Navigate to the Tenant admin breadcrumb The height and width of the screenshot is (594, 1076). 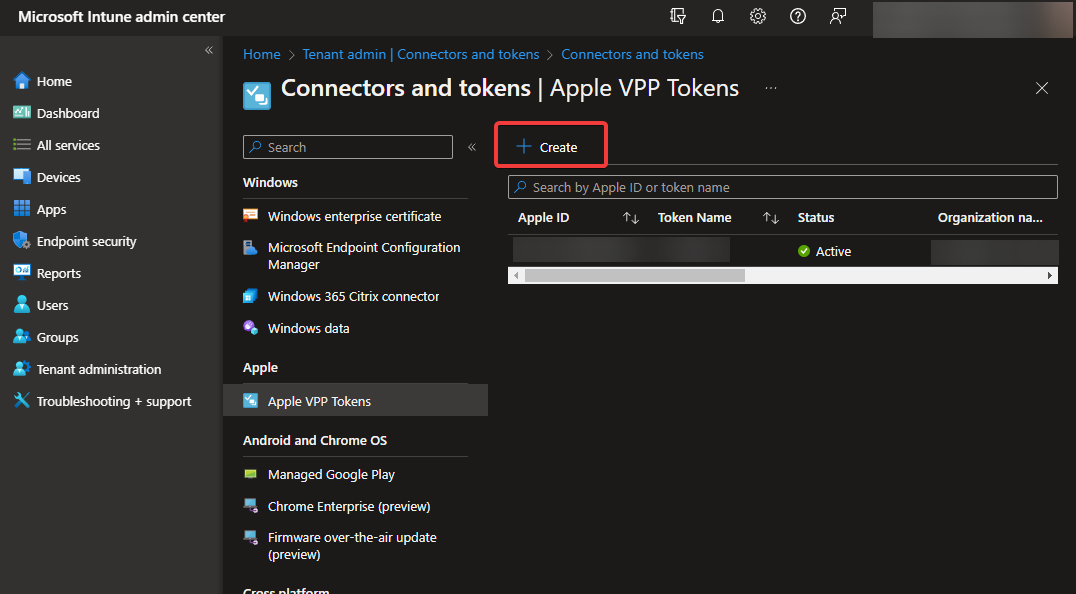tap(420, 54)
